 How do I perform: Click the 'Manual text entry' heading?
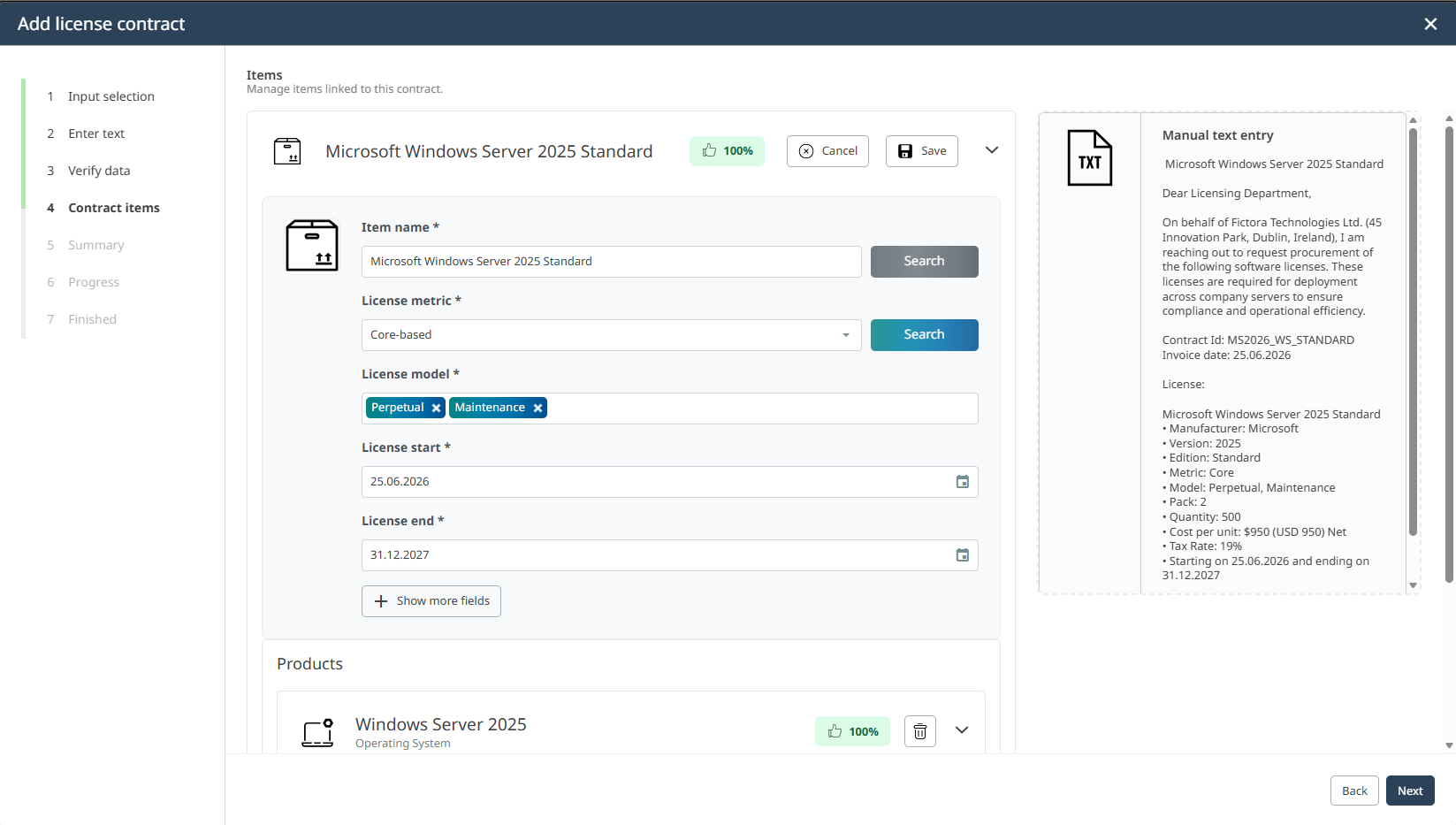click(1217, 135)
